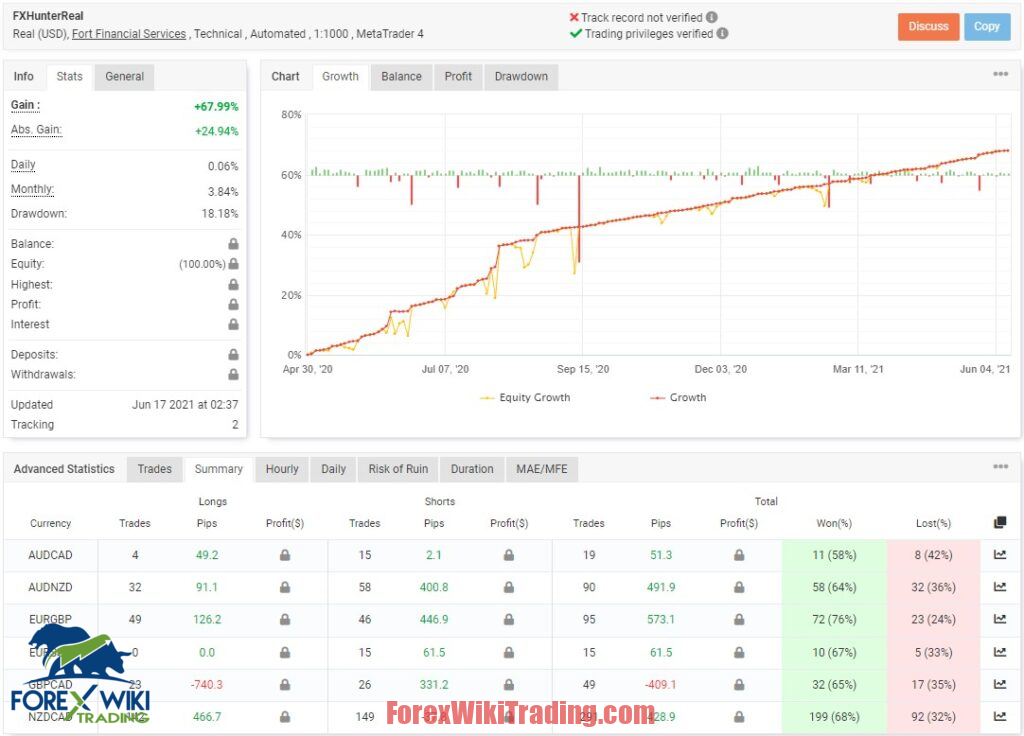Screen dimensions: 1024x736
Task: Open the Summary statistics tab
Action: (219, 469)
